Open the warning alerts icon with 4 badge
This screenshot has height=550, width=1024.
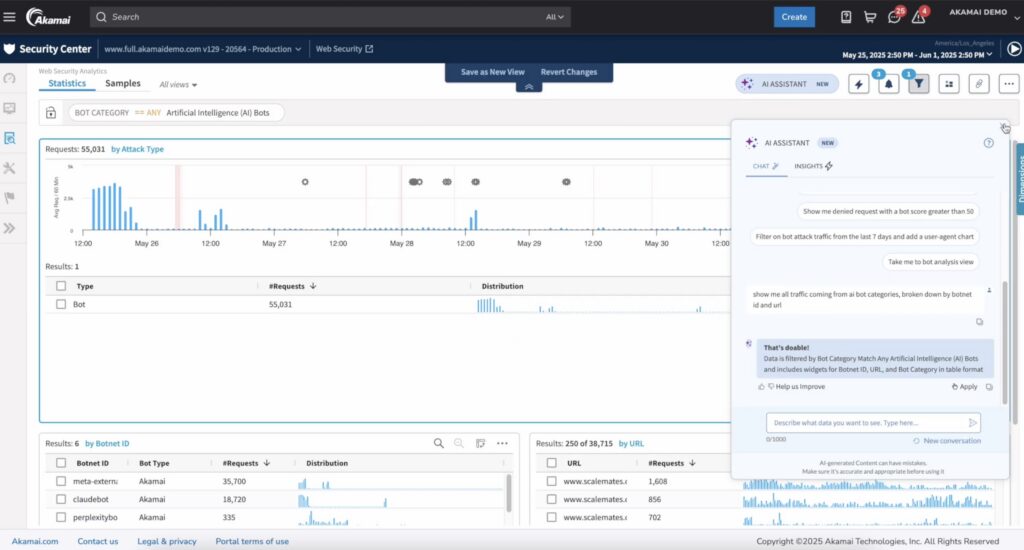click(x=919, y=17)
